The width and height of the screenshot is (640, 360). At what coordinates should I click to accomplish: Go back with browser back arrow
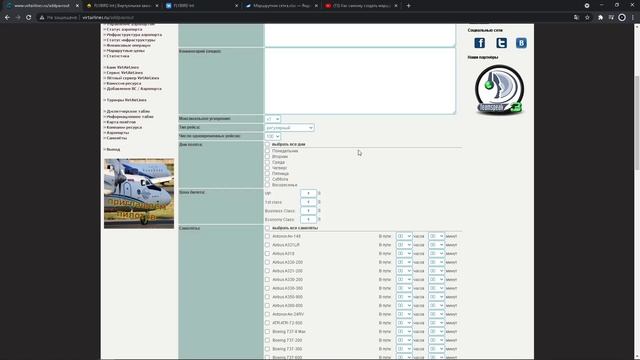(x=7, y=18)
